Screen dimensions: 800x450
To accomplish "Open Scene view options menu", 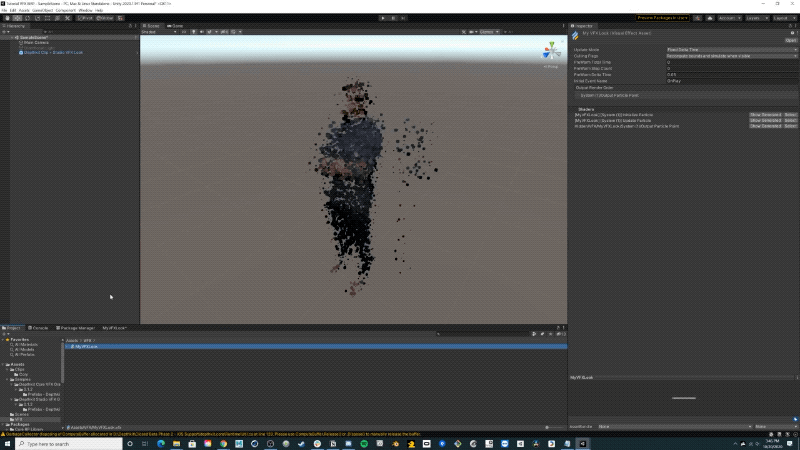I will (563, 26).
